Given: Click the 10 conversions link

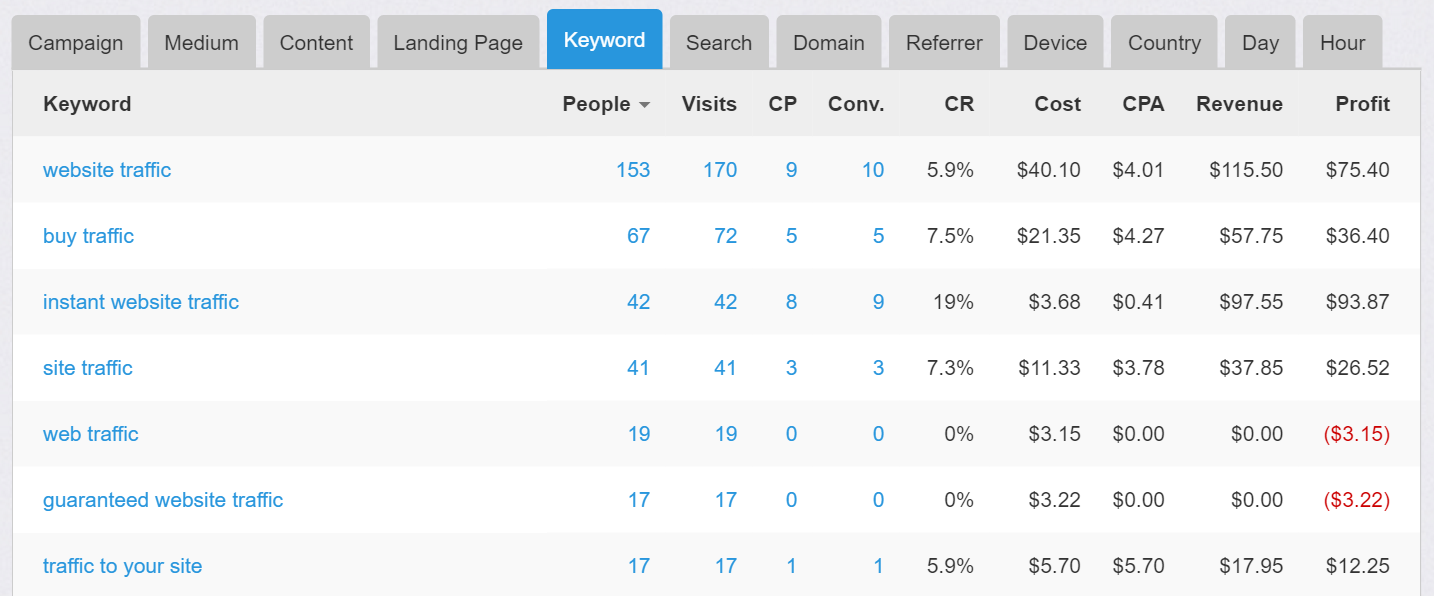Looking at the screenshot, I should click(x=873, y=170).
